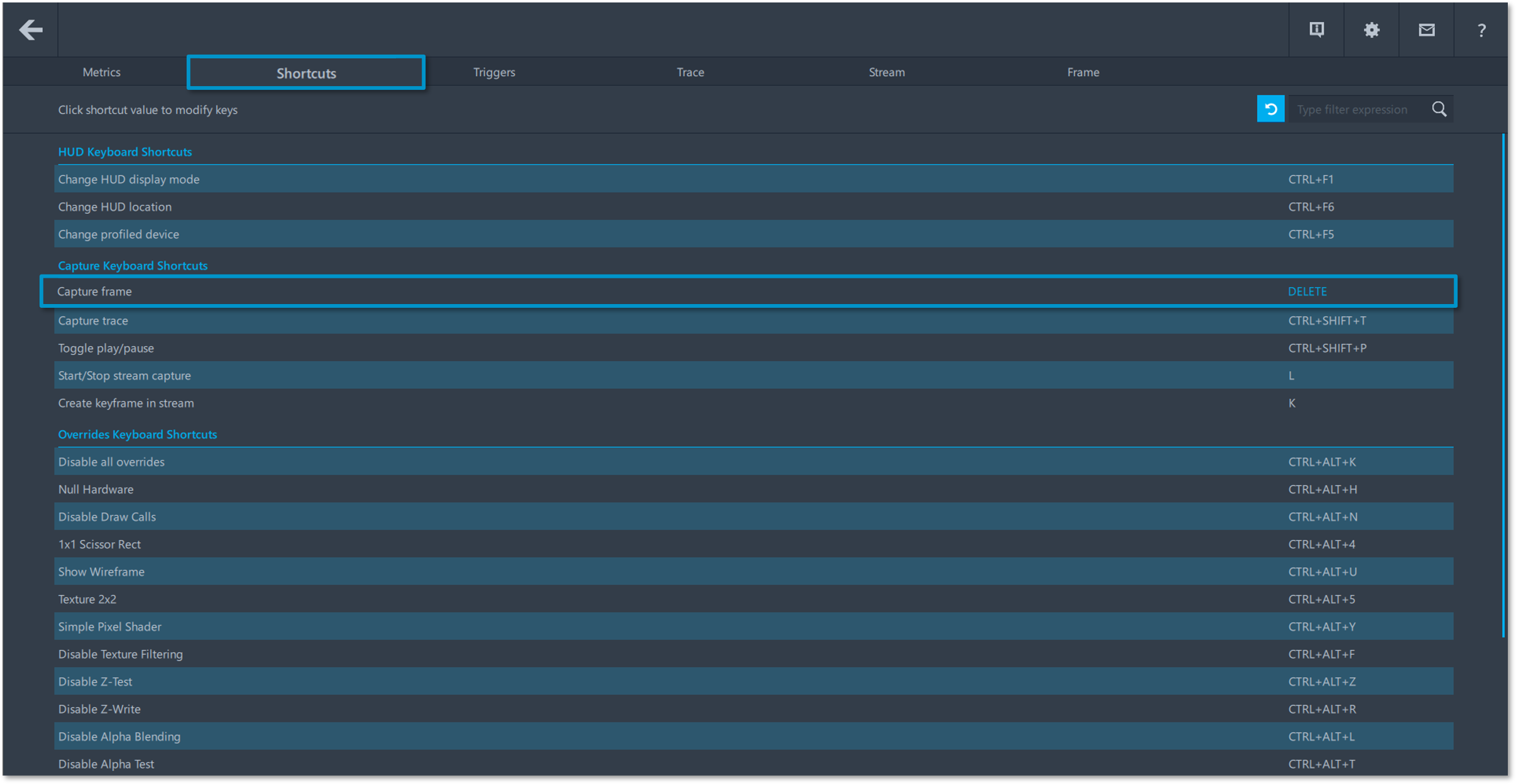The image size is (1516, 784).
Task: Switch to the Metrics tab
Action: (x=101, y=72)
